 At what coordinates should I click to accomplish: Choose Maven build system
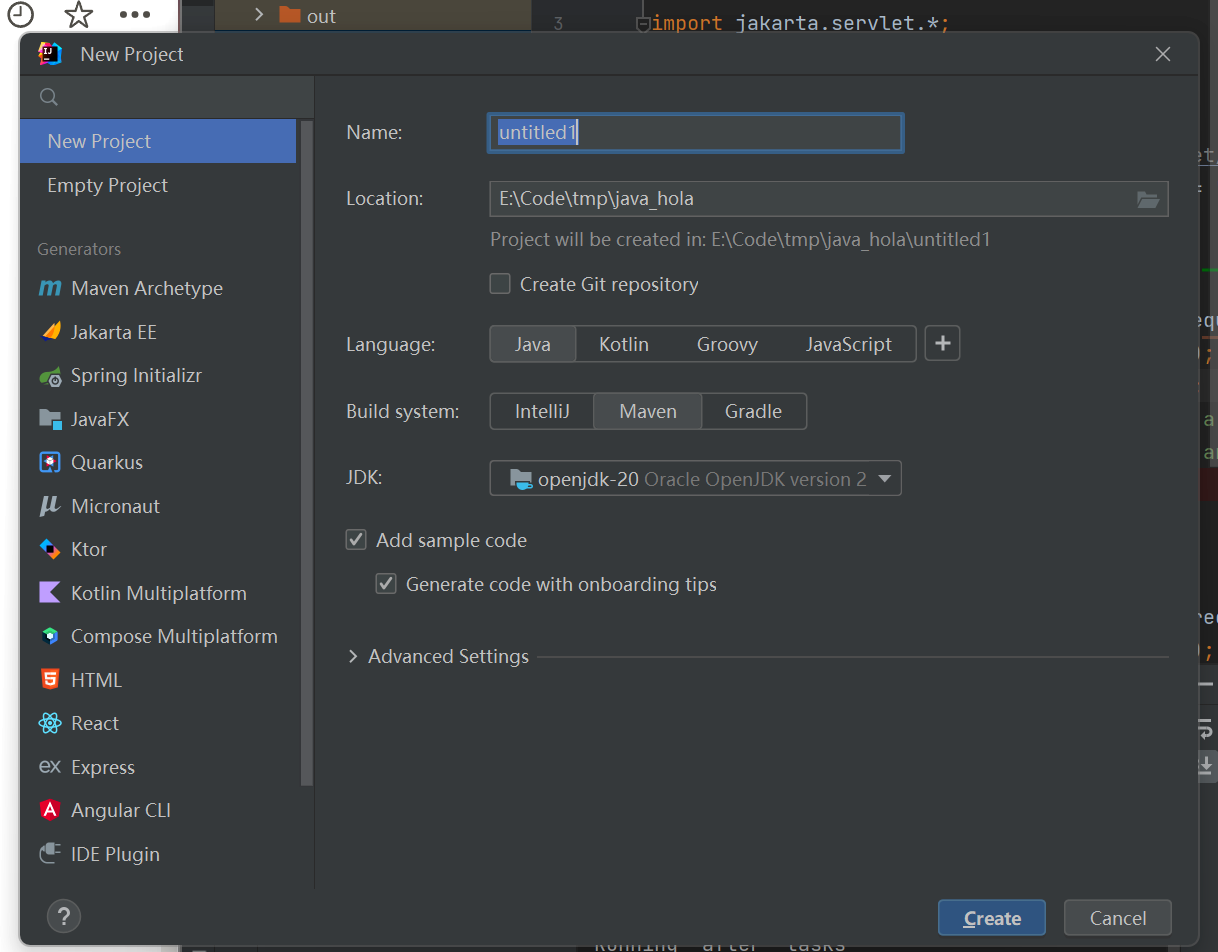(x=648, y=411)
